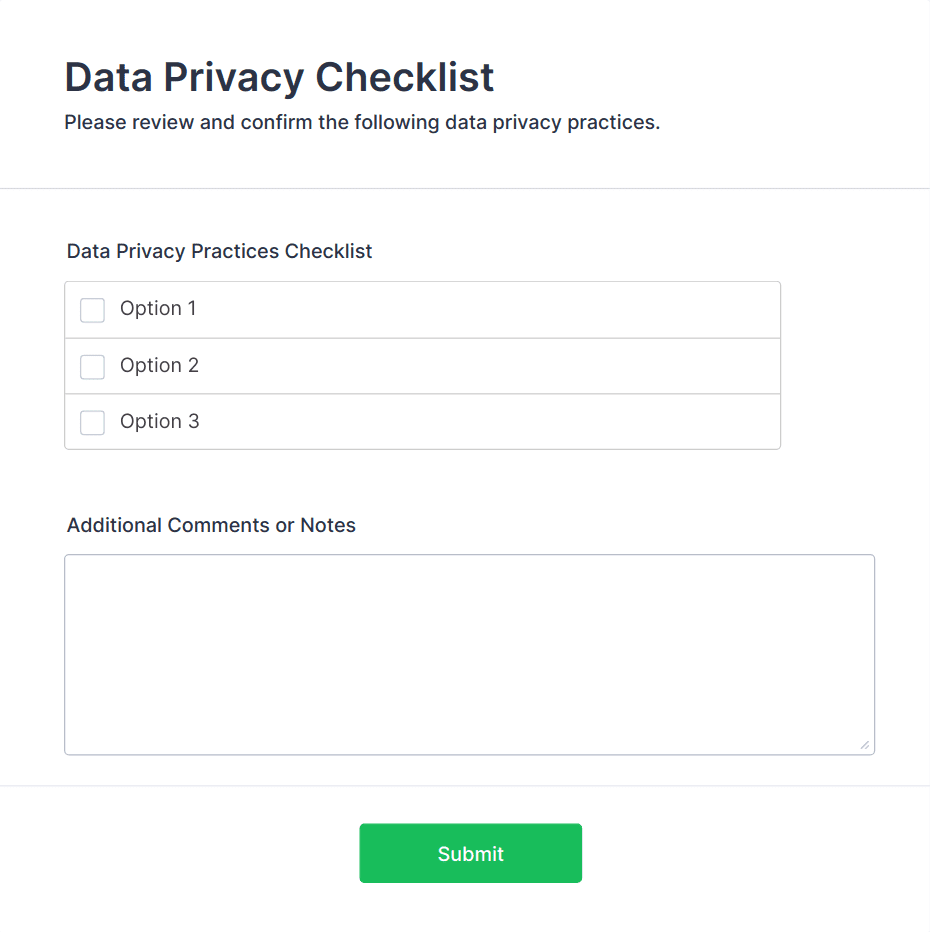
Task: Click empty space in Option 1 row
Action: pos(500,310)
